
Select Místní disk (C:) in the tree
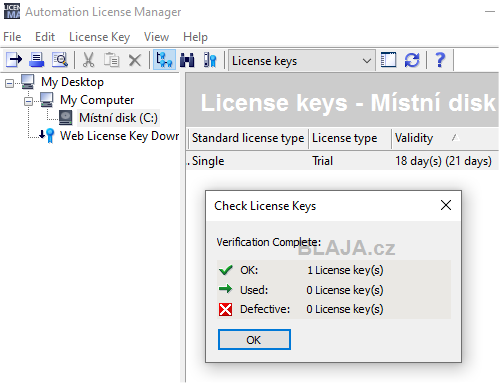(118, 118)
